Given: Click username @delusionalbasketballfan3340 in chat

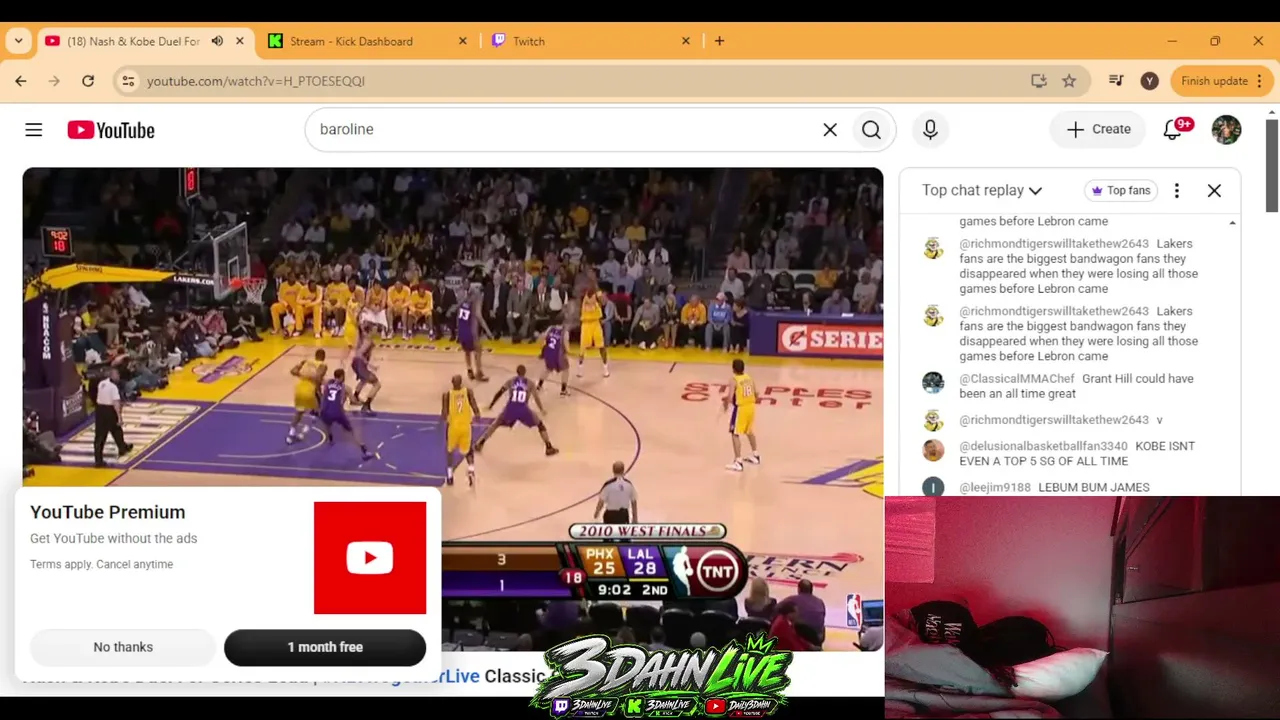Looking at the screenshot, I should [x=1043, y=446].
